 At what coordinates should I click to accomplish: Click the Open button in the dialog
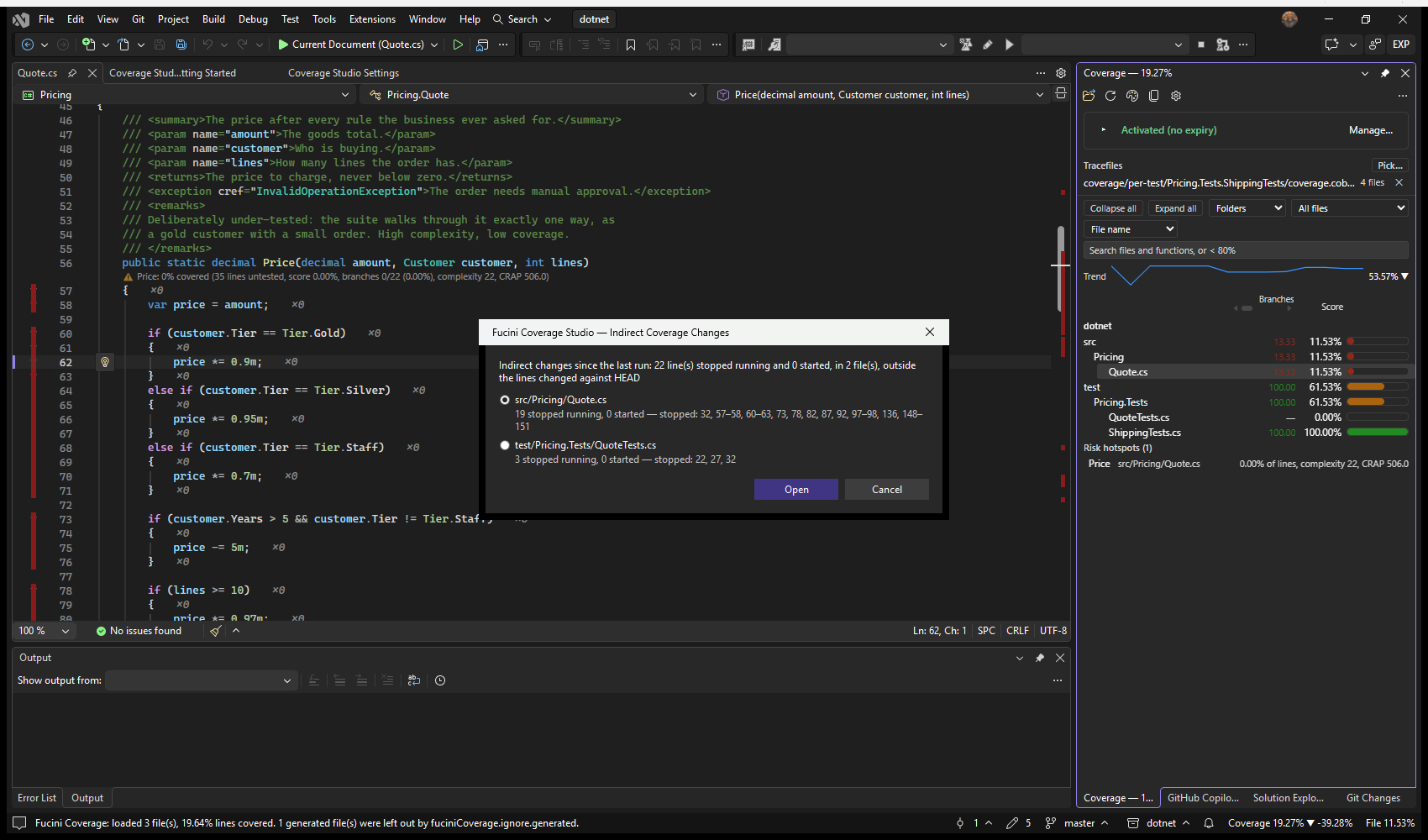(x=796, y=490)
